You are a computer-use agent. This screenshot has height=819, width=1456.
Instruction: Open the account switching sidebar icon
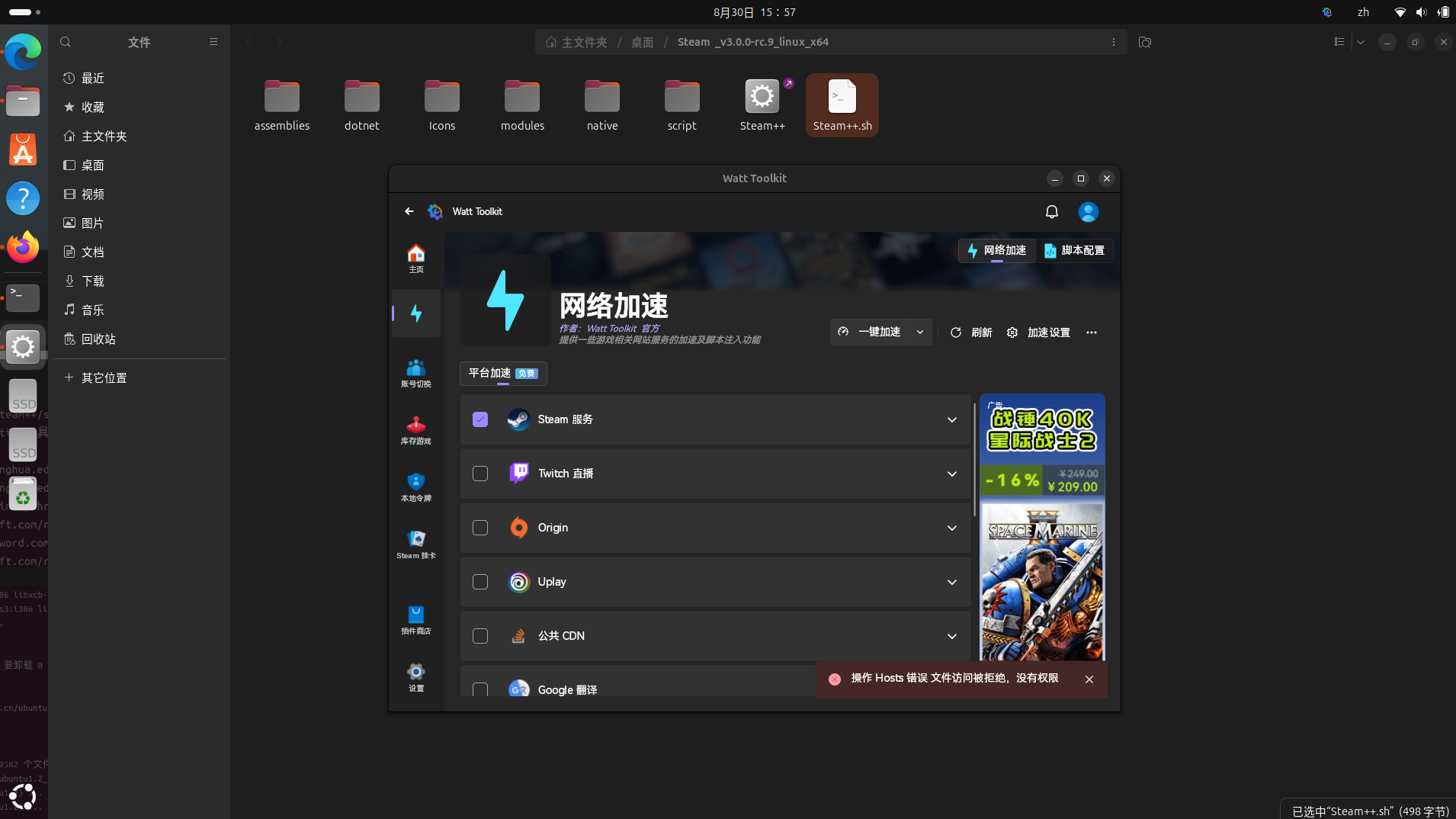coord(415,373)
